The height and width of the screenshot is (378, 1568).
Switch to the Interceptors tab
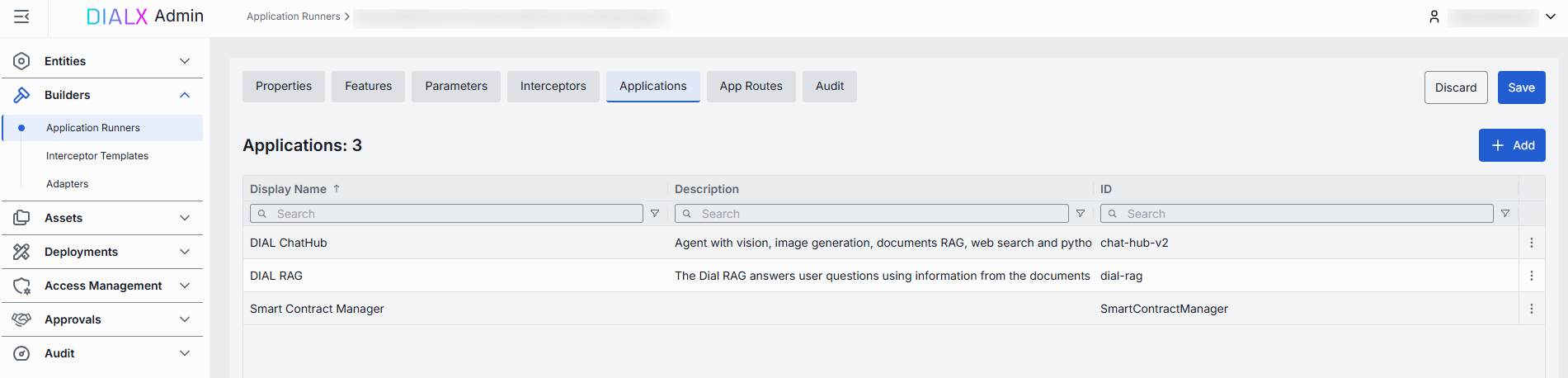[x=553, y=87]
